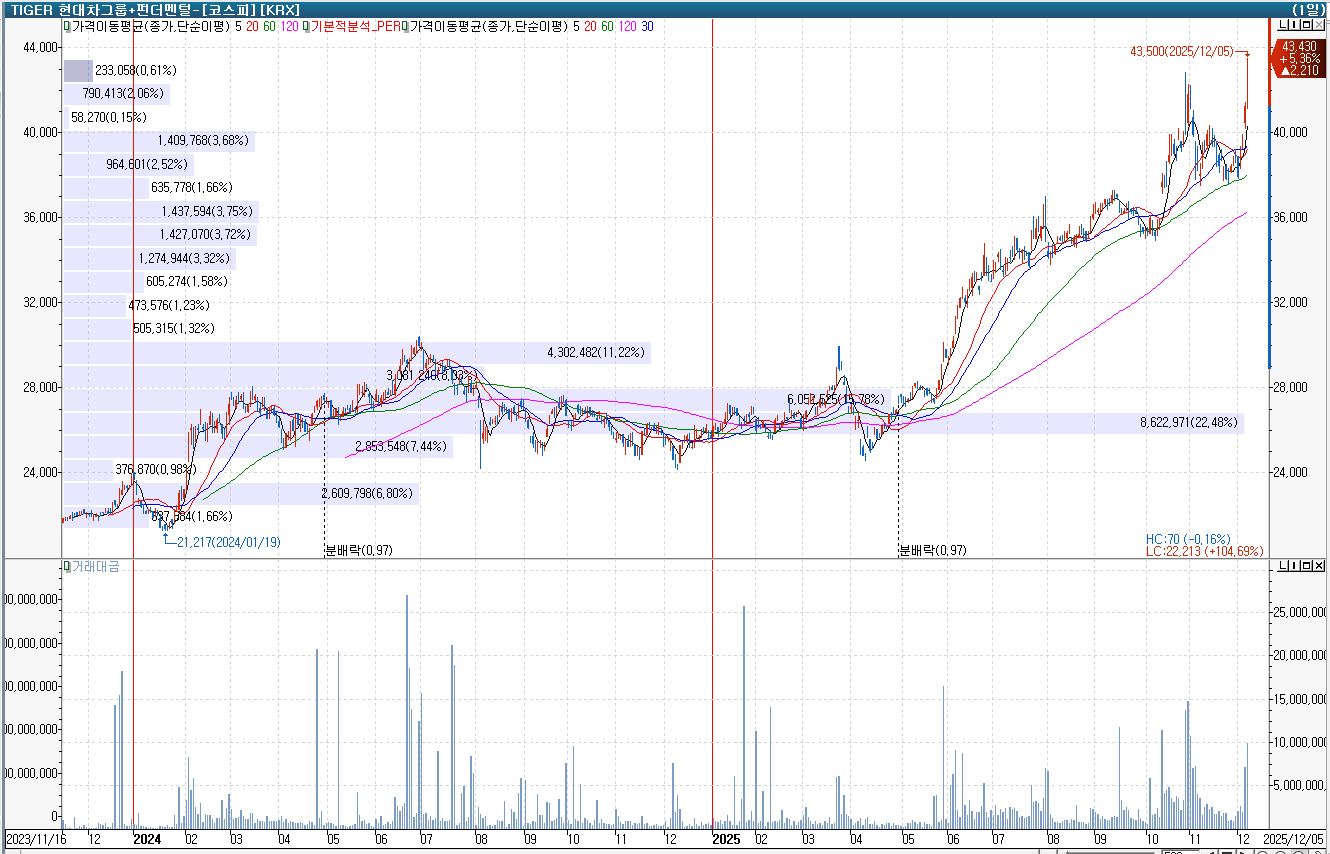The width and height of the screenshot is (1330, 854).
Task: Click the high annotation 43,500(2025/12/05)
Action: point(1181,51)
